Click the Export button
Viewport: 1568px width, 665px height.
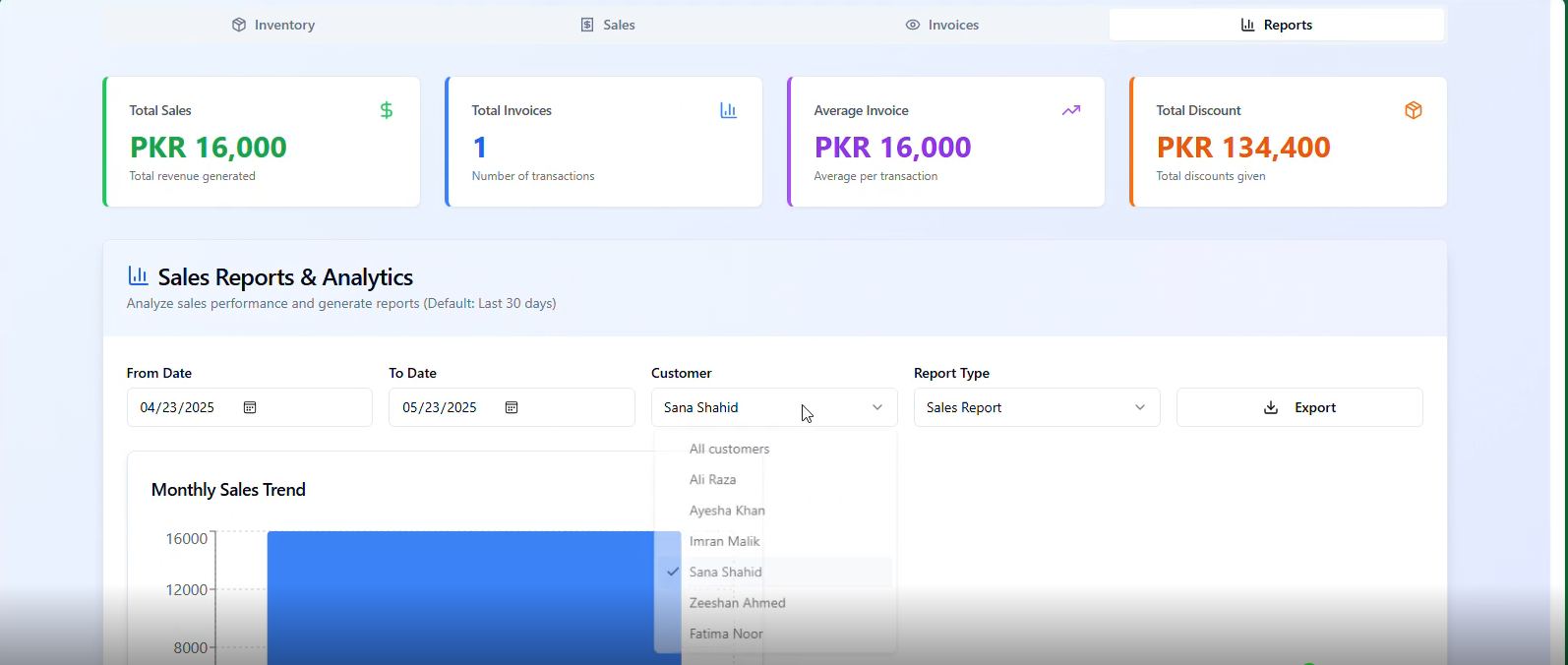[x=1299, y=407]
